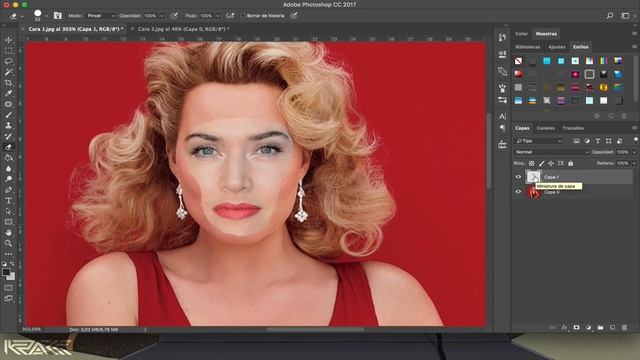This screenshot has height=360, width=640.
Task: Enable the Borrar de historia checkbox
Action: [x=243, y=16]
